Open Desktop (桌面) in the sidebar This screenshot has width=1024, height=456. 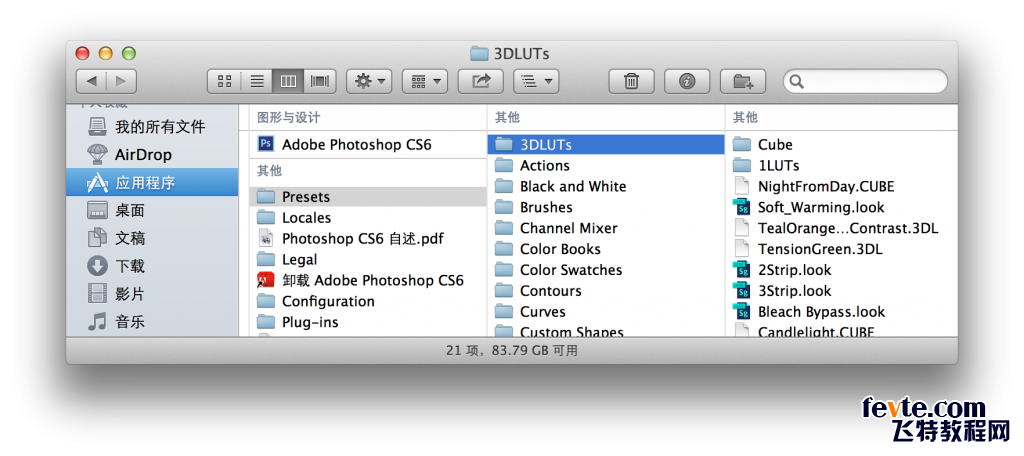152,210
